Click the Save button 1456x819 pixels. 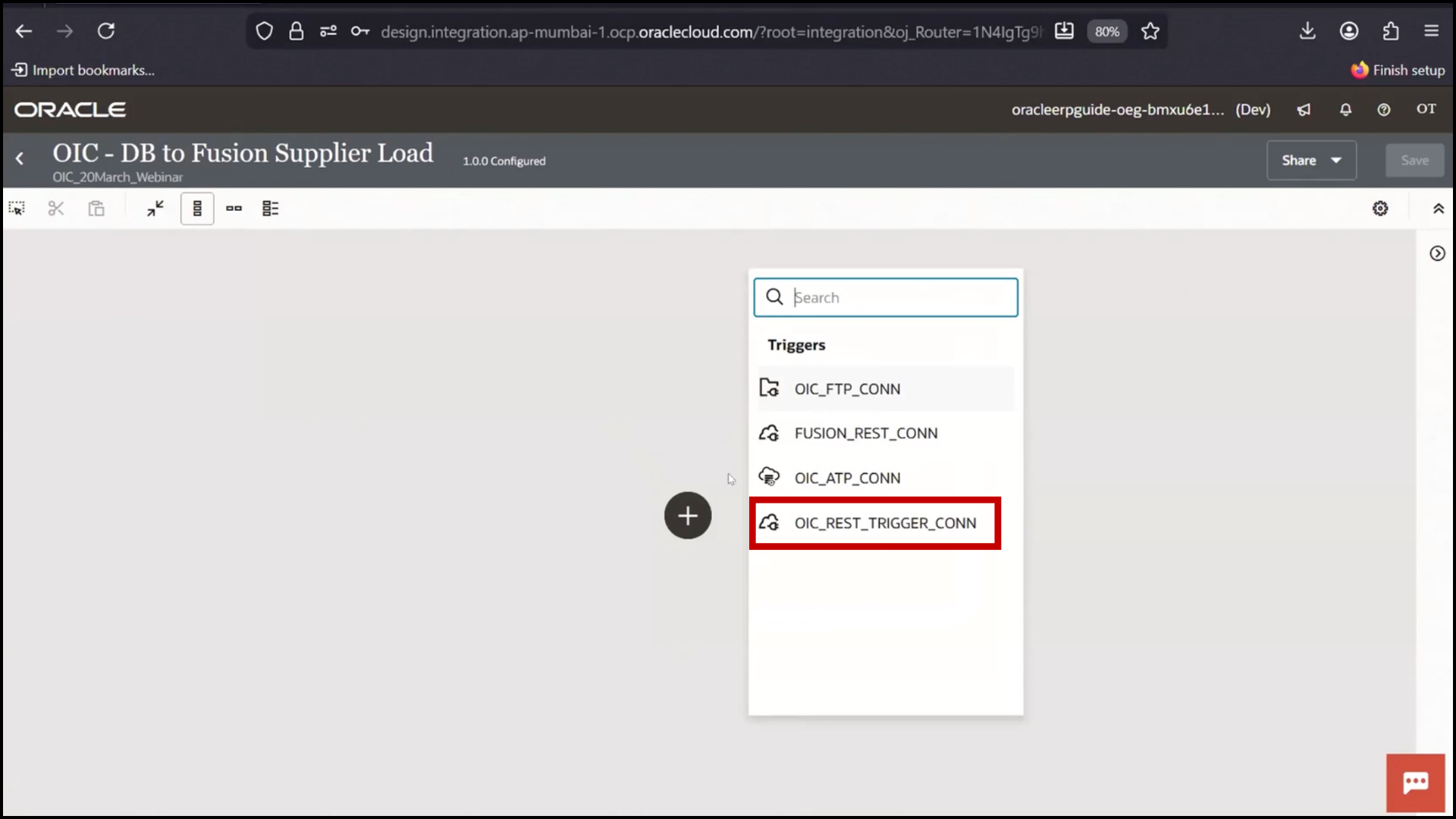[x=1415, y=161]
